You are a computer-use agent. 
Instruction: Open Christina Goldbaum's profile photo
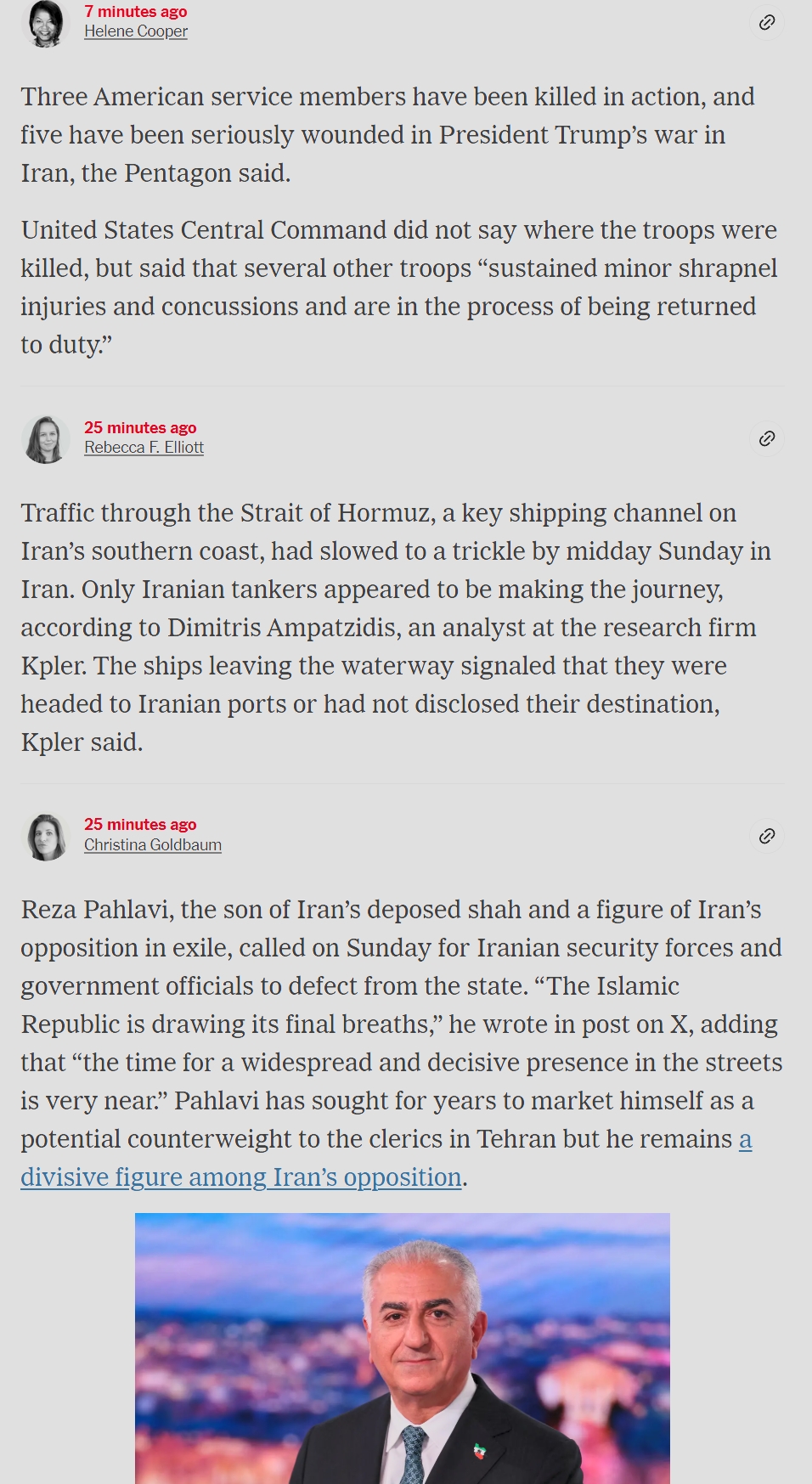click(x=46, y=837)
